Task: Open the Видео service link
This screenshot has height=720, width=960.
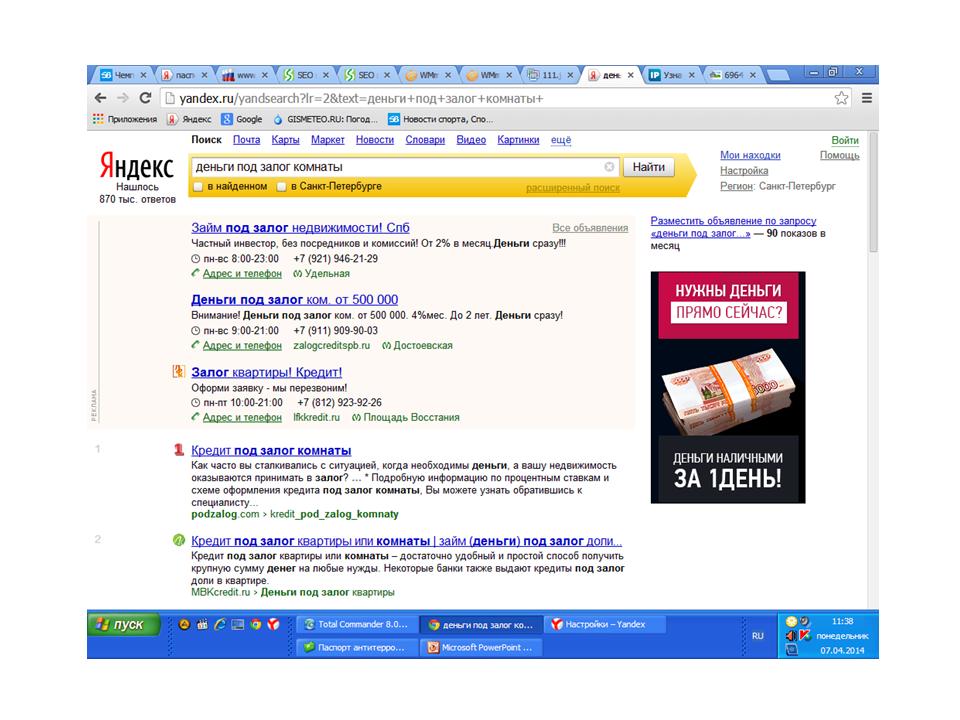Action: coord(471,140)
